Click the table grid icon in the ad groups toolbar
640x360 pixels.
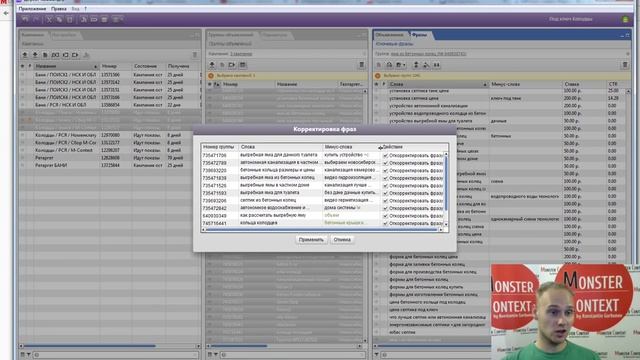pos(242,65)
